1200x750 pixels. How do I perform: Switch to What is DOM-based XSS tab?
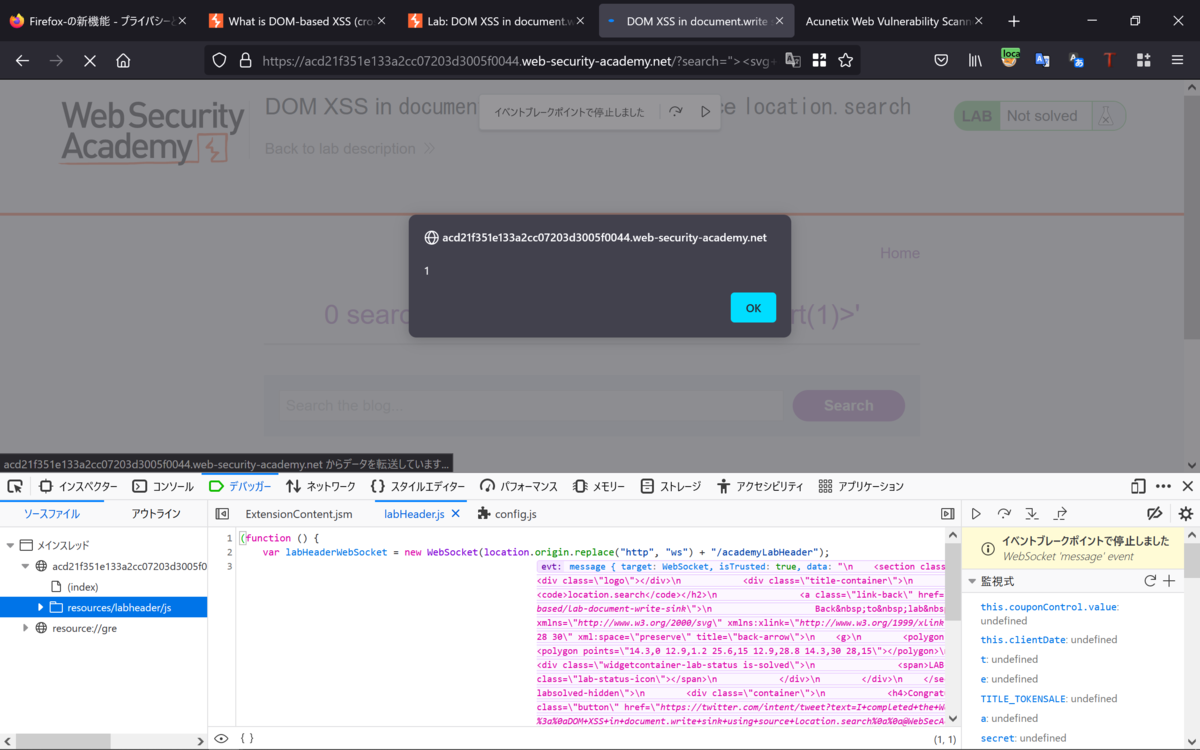pyautogui.click(x=297, y=21)
